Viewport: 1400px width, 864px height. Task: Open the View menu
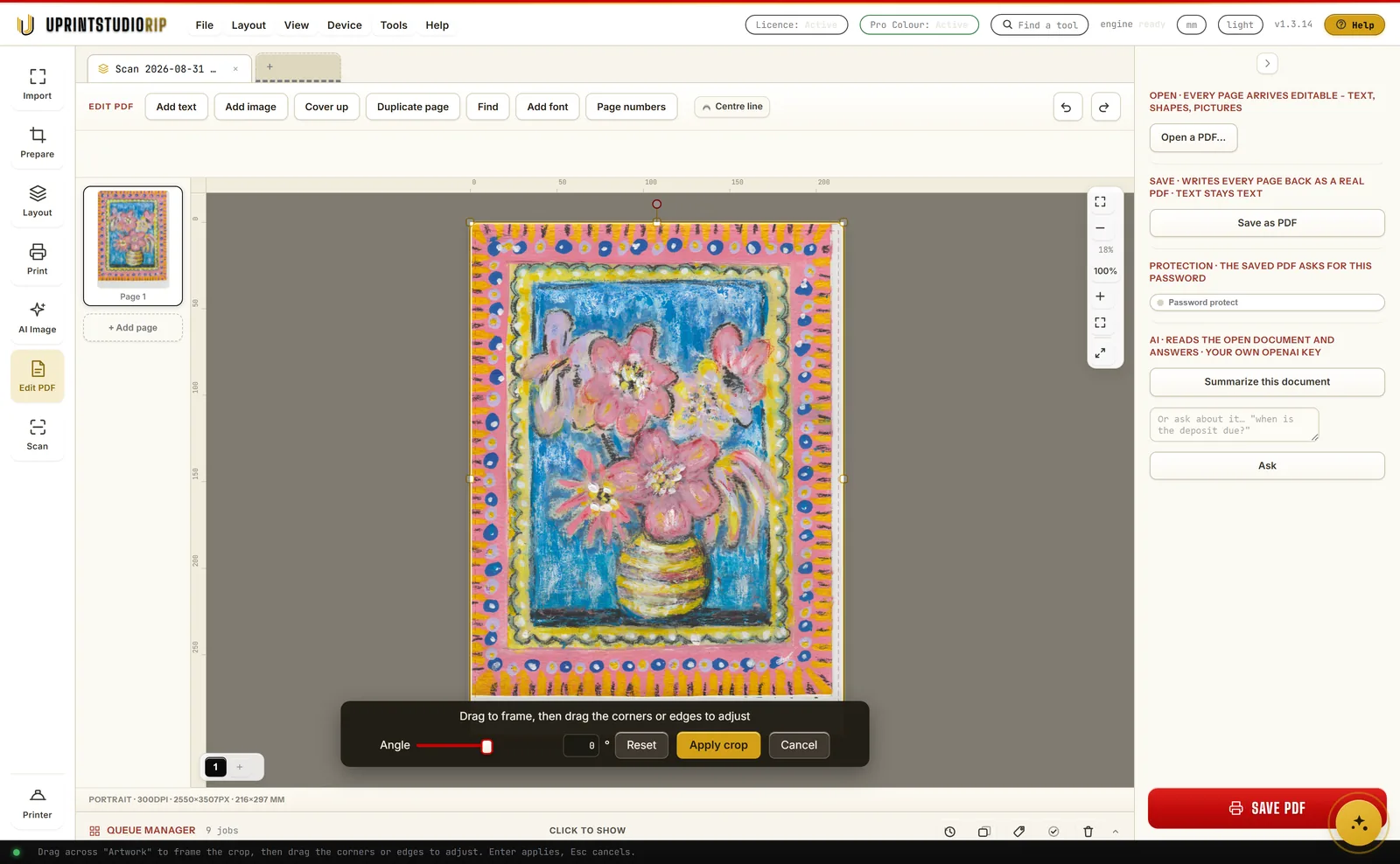click(297, 25)
